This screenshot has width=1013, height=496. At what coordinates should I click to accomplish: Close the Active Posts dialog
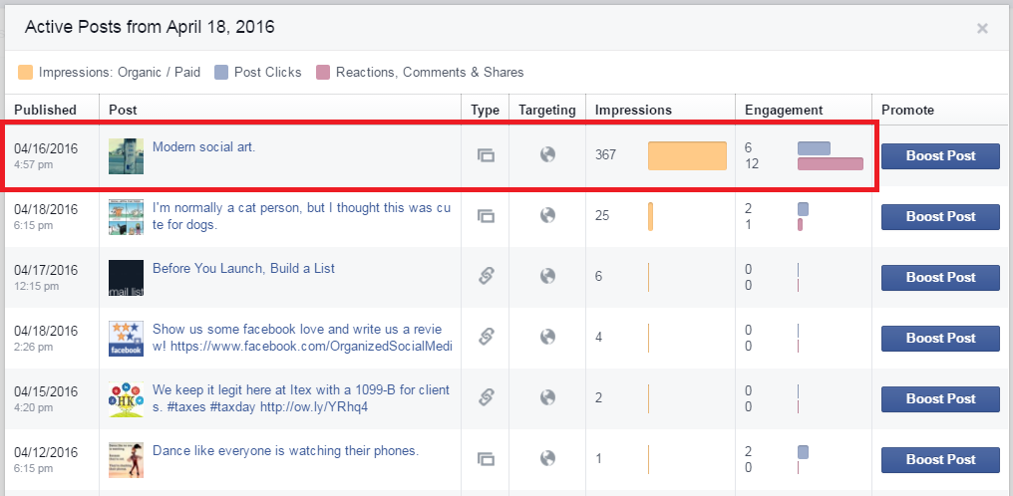(x=983, y=28)
